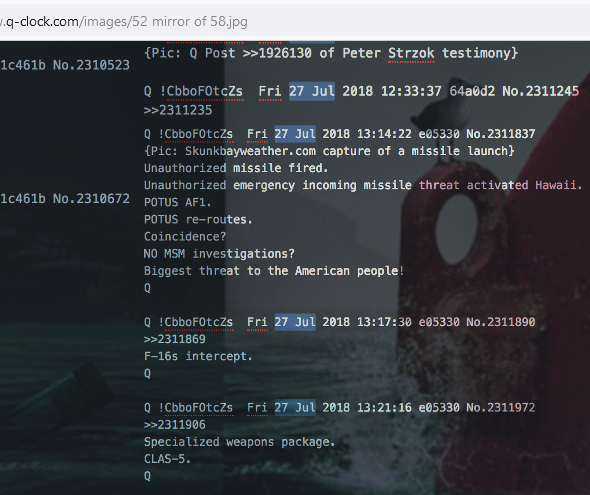
Task: Click ID '64a0d2' in 12:33:37 header
Action: click(472, 91)
